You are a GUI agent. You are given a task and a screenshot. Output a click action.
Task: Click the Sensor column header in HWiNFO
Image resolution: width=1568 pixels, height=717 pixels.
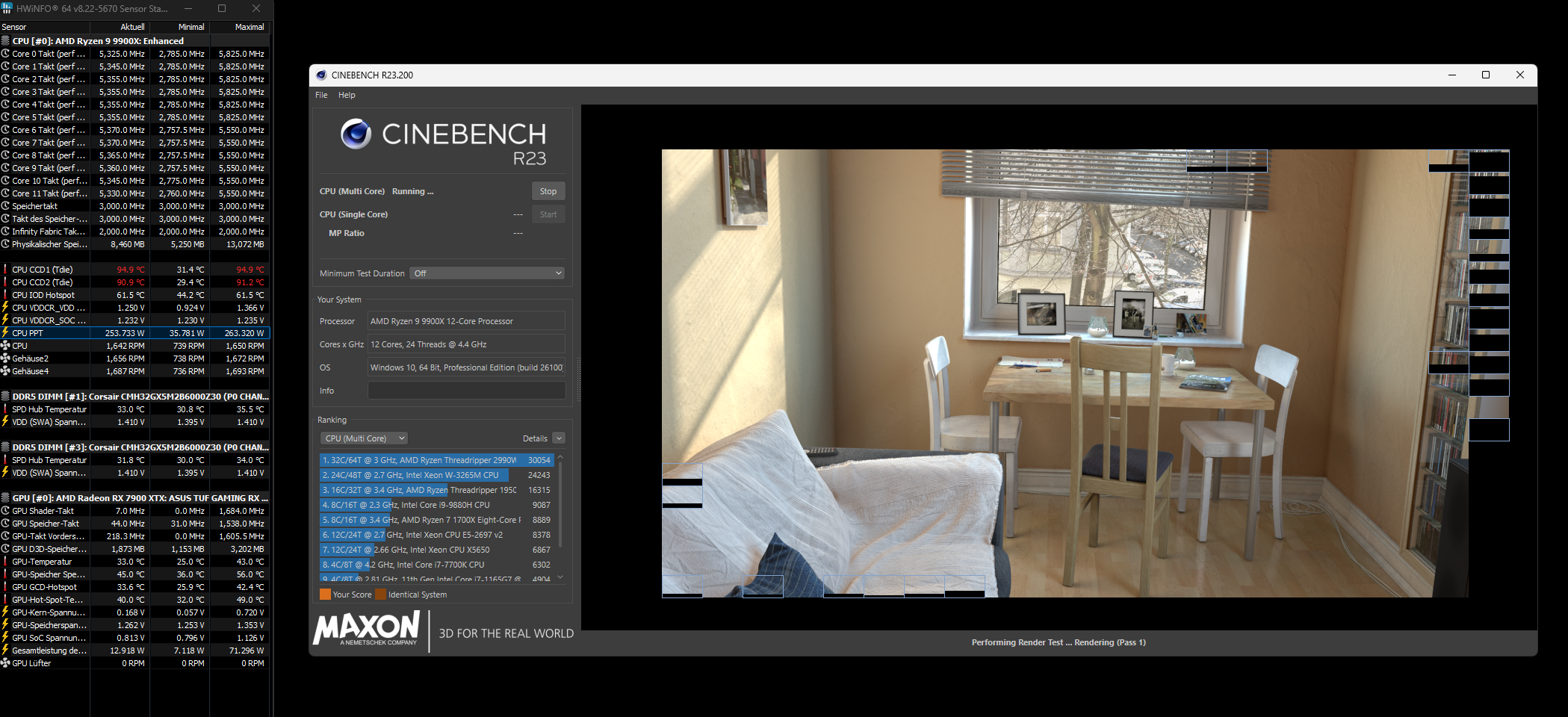click(45, 27)
